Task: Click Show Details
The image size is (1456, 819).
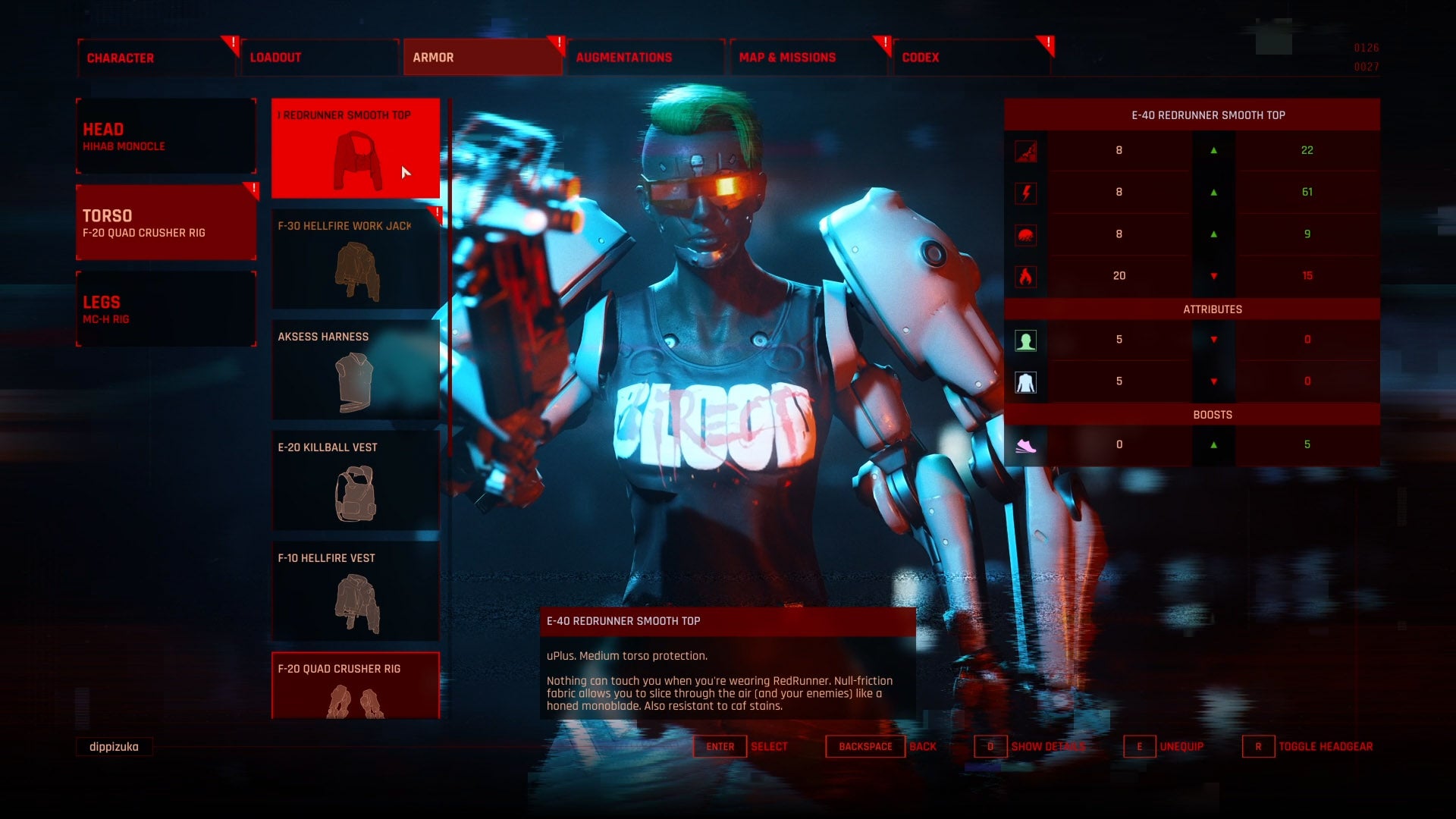Action: [x=1050, y=746]
